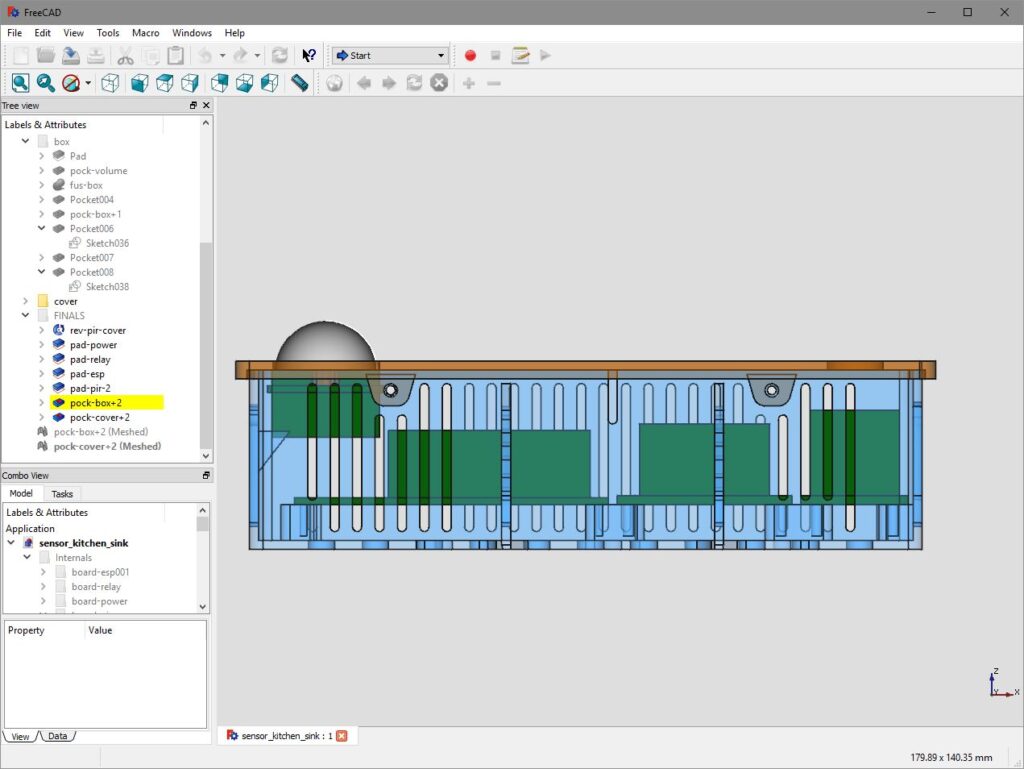Open the View menu
The image size is (1024, 769).
point(73,33)
